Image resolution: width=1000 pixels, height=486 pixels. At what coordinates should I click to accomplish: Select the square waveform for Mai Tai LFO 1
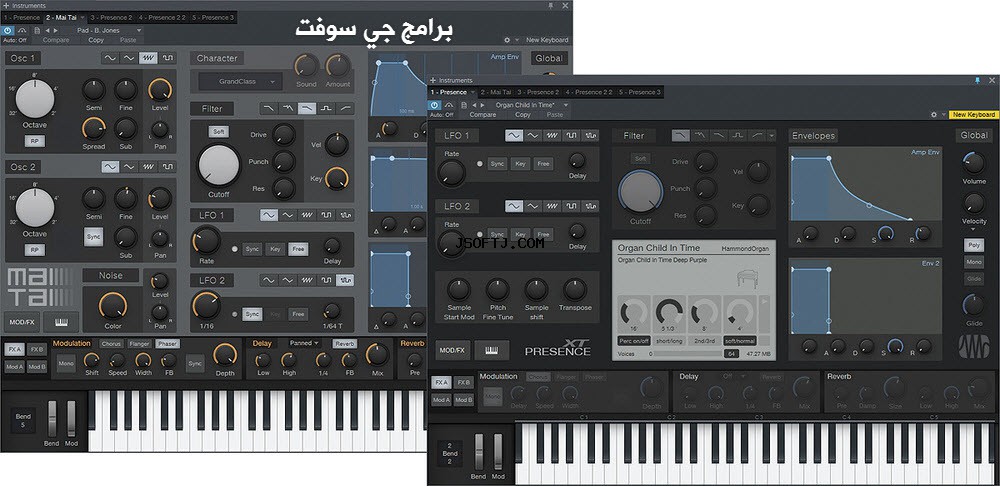coord(326,215)
